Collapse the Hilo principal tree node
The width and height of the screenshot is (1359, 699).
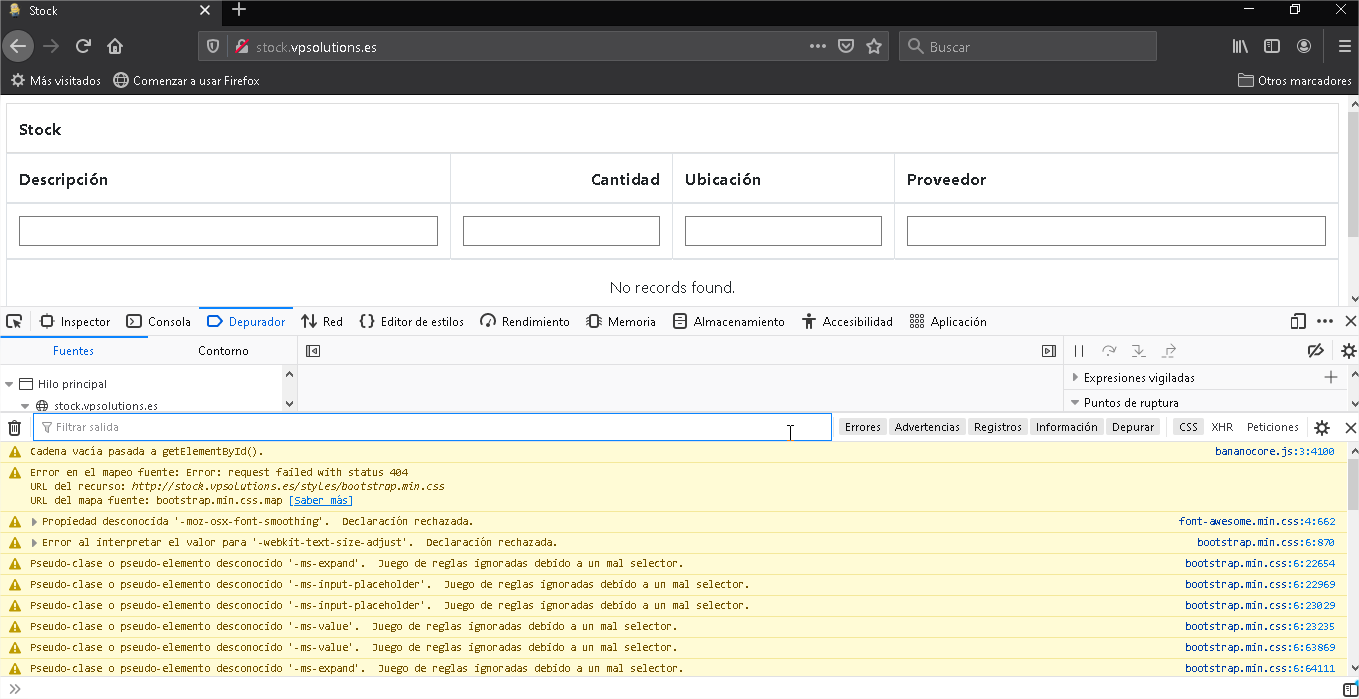click(x=10, y=384)
